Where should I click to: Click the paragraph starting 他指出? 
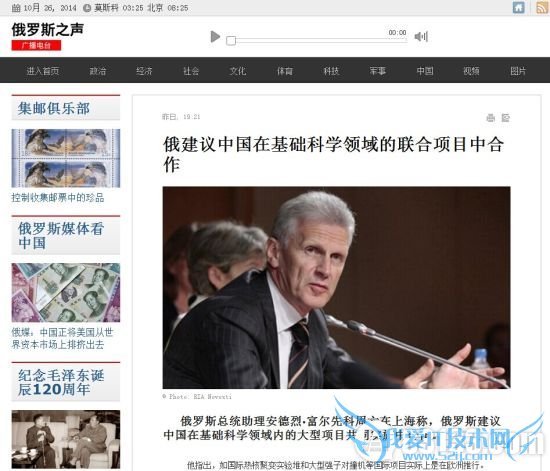click(x=336, y=465)
